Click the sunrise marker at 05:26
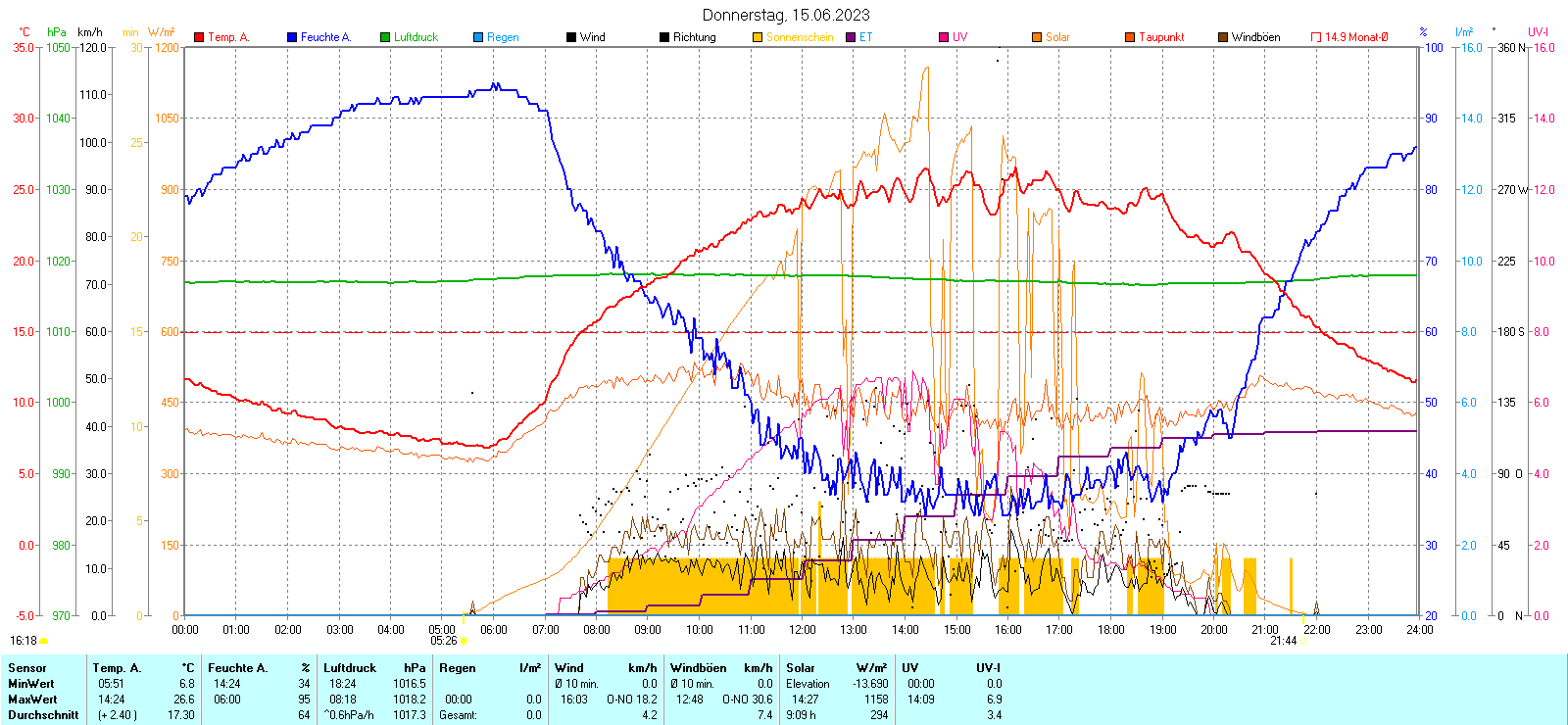The image size is (1568, 725). pyautogui.click(x=464, y=641)
